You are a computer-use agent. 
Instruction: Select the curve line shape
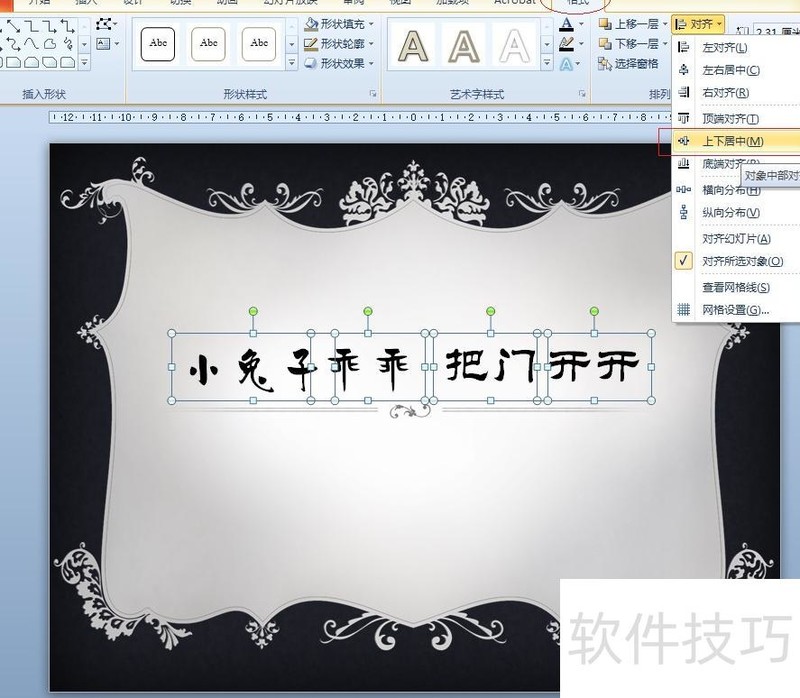click(x=32, y=44)
